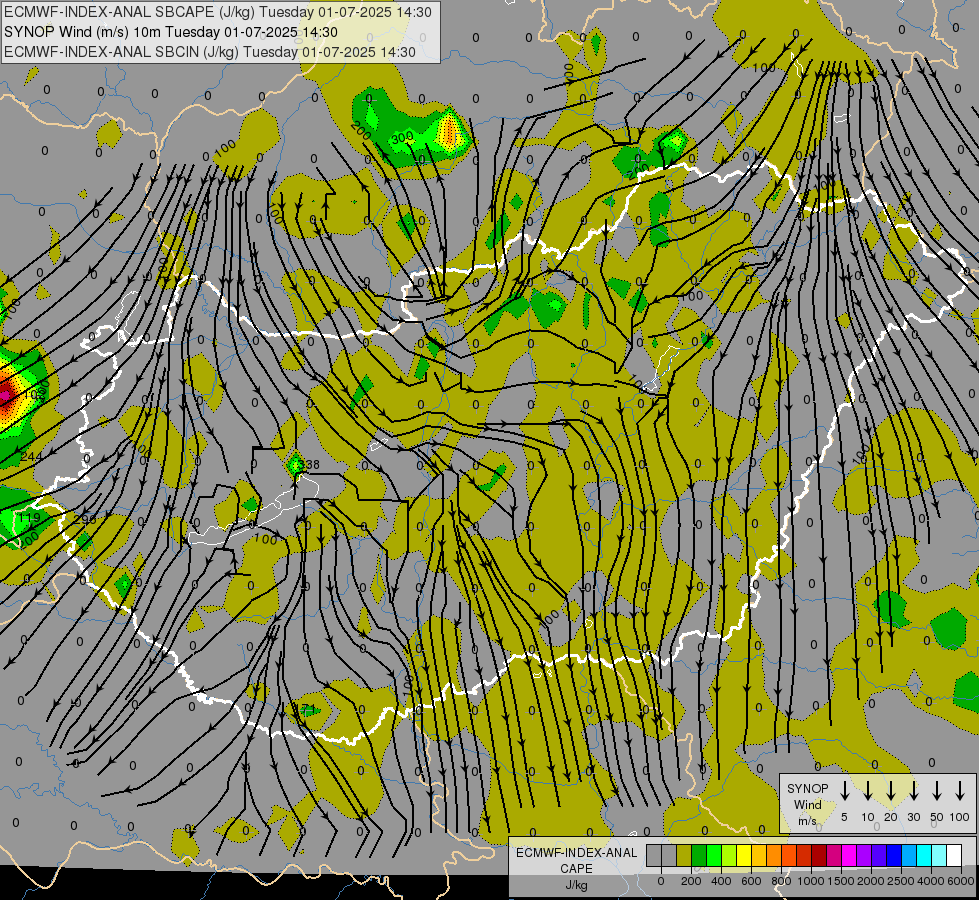
Task: Click the 100 m/s wind arrow in legend
Action: [x=960, y=791]
